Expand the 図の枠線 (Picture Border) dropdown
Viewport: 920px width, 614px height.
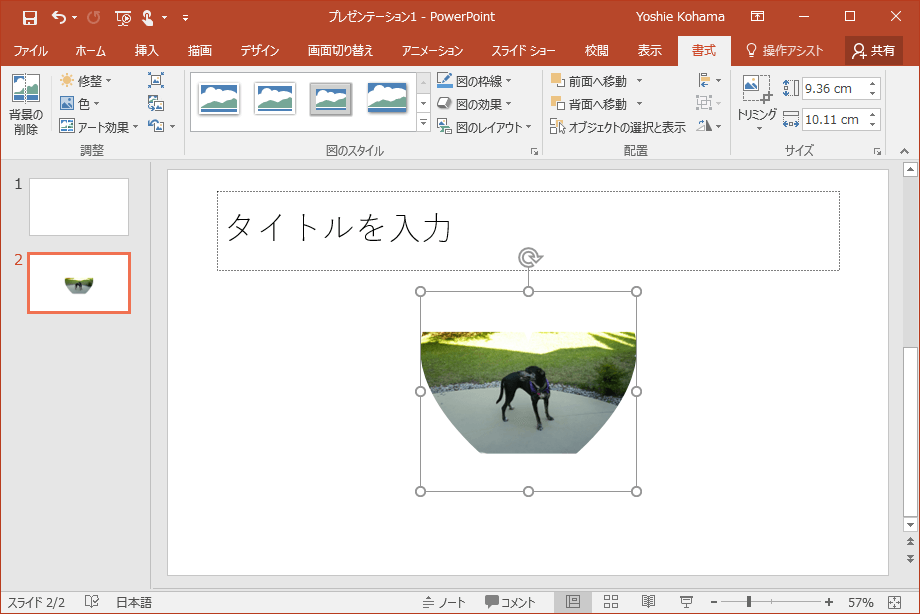[474, 80]
